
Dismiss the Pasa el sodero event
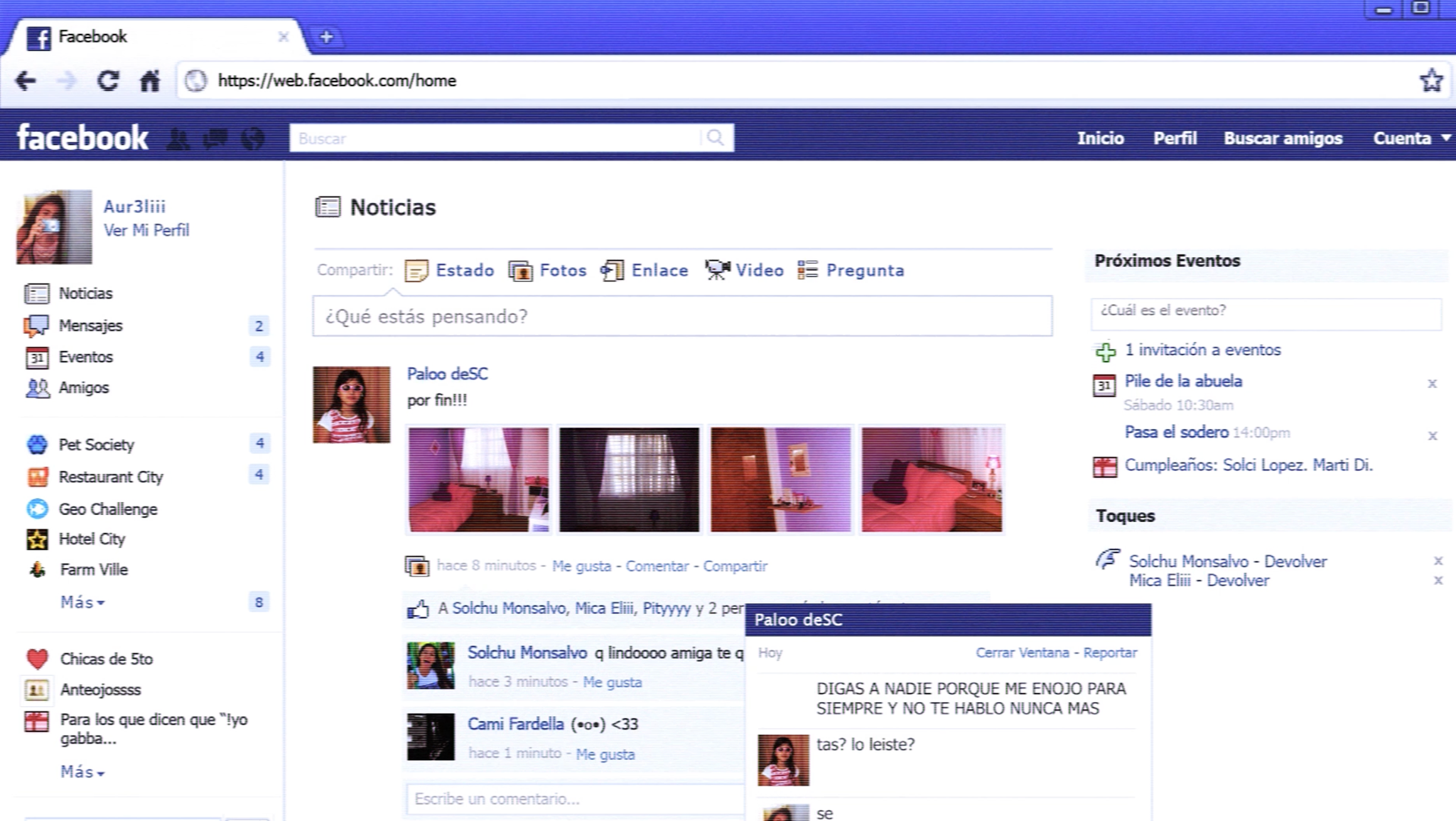pos(1432,435)
